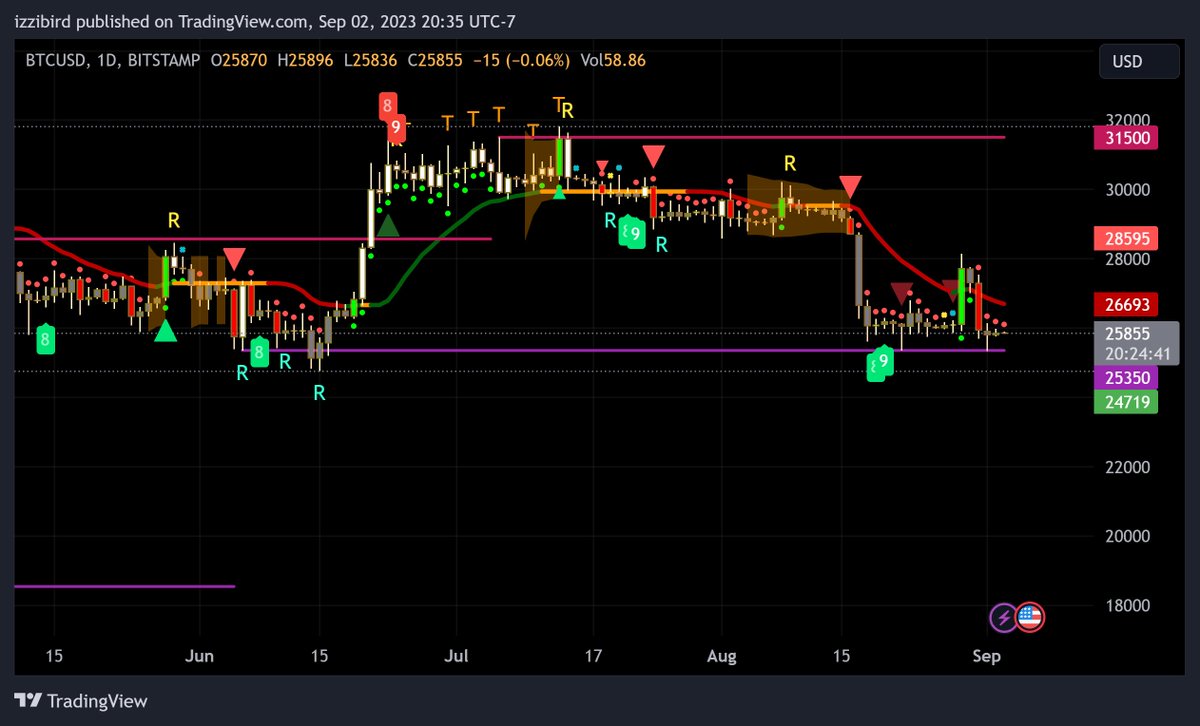
Task: Click the Jul label on the time axis
Action: 457,656
